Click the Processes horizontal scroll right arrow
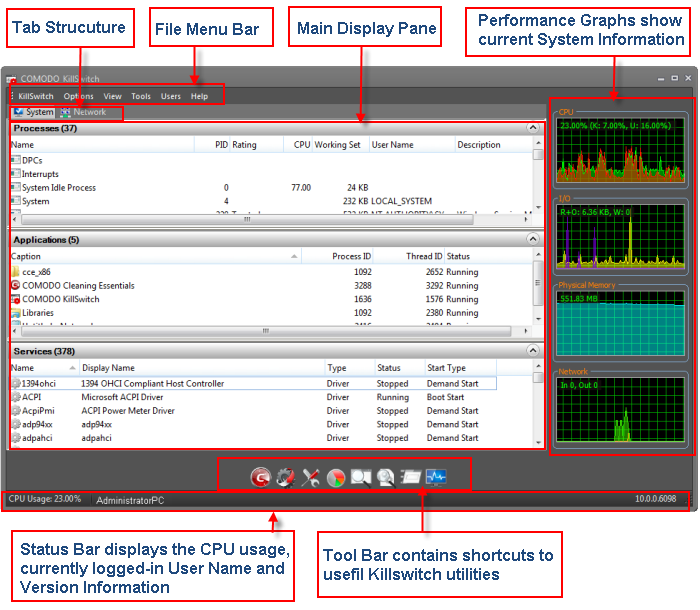Screen dimensions: 700x610 click(x=526, y=219)
